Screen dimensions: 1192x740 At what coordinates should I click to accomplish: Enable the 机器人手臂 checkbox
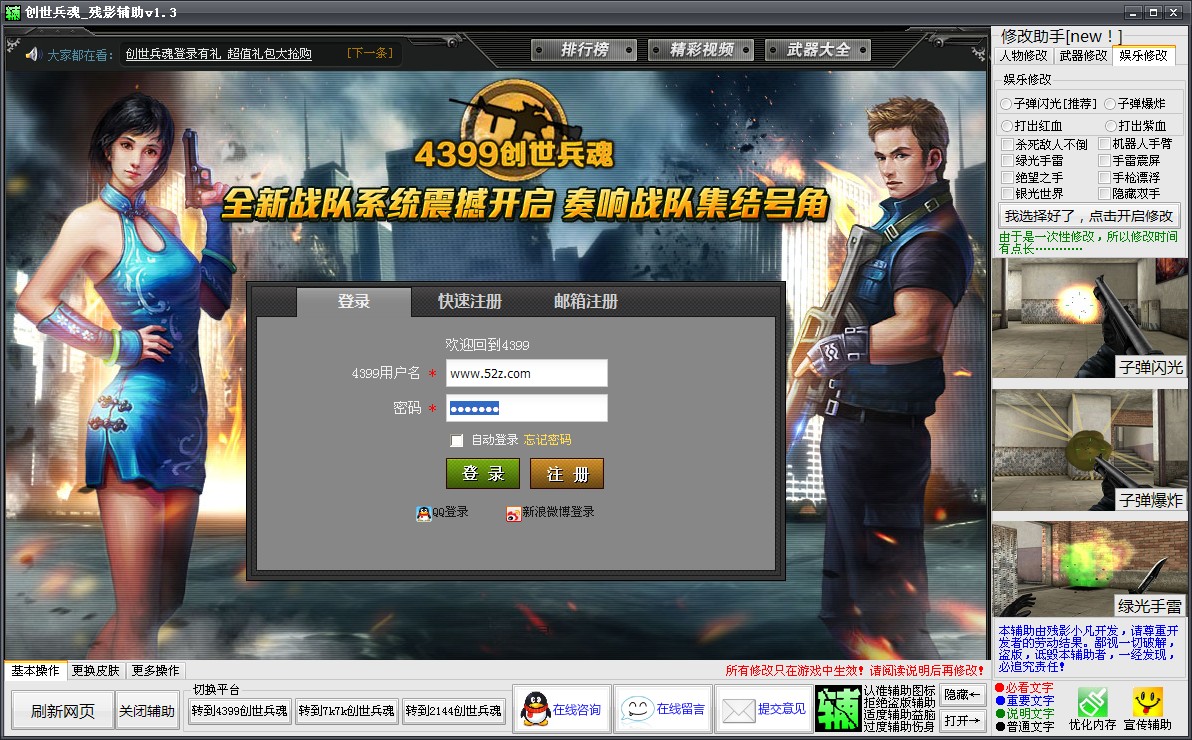(x=1105, y=144)
